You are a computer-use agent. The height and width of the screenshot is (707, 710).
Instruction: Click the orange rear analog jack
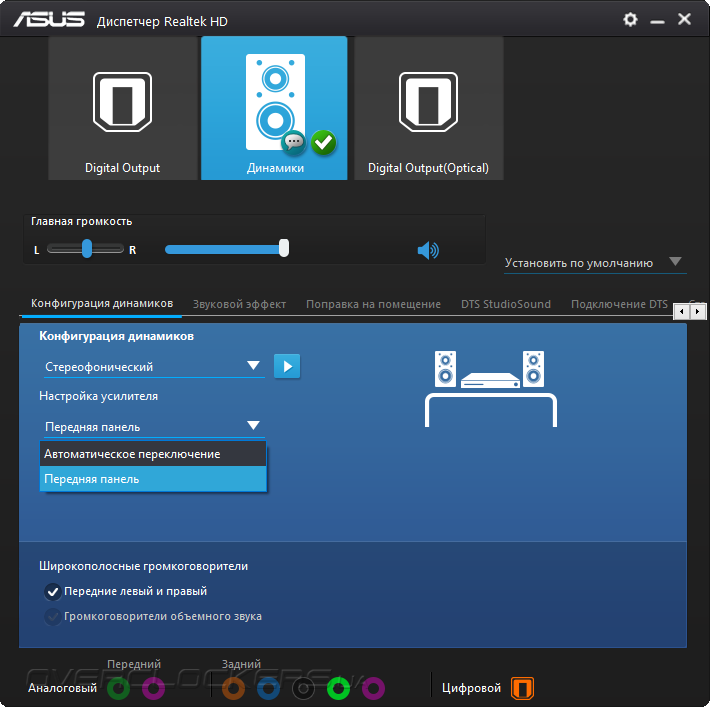pyautogui.click(x=234, y=688)
